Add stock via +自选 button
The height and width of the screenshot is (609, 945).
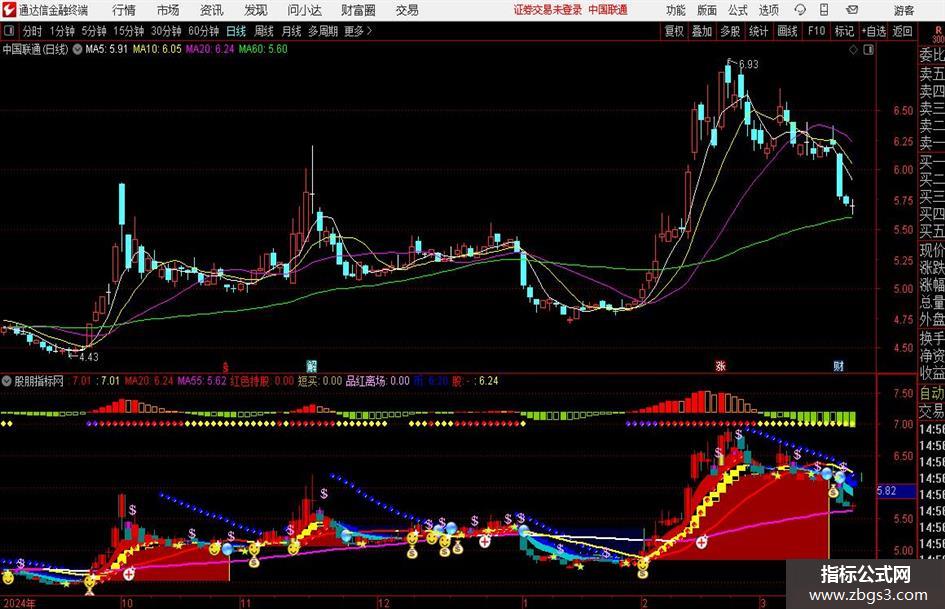(874, 31)
